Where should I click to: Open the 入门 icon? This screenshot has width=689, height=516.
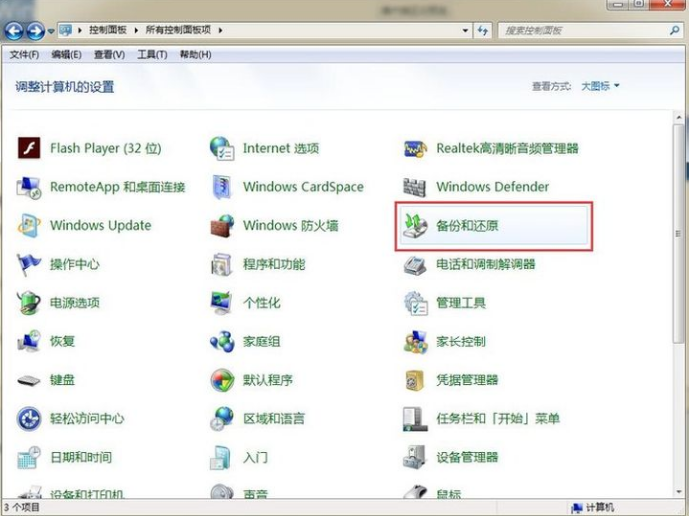click(x=221, y=458)
